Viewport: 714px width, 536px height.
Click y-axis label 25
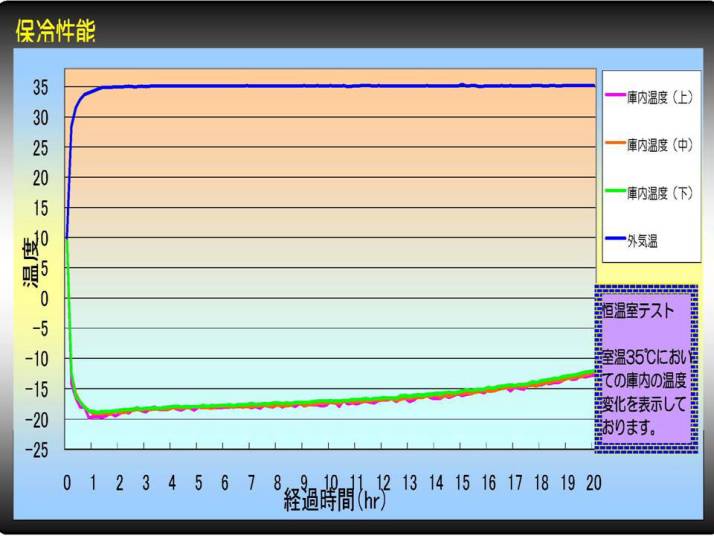[x=40, y=148]
